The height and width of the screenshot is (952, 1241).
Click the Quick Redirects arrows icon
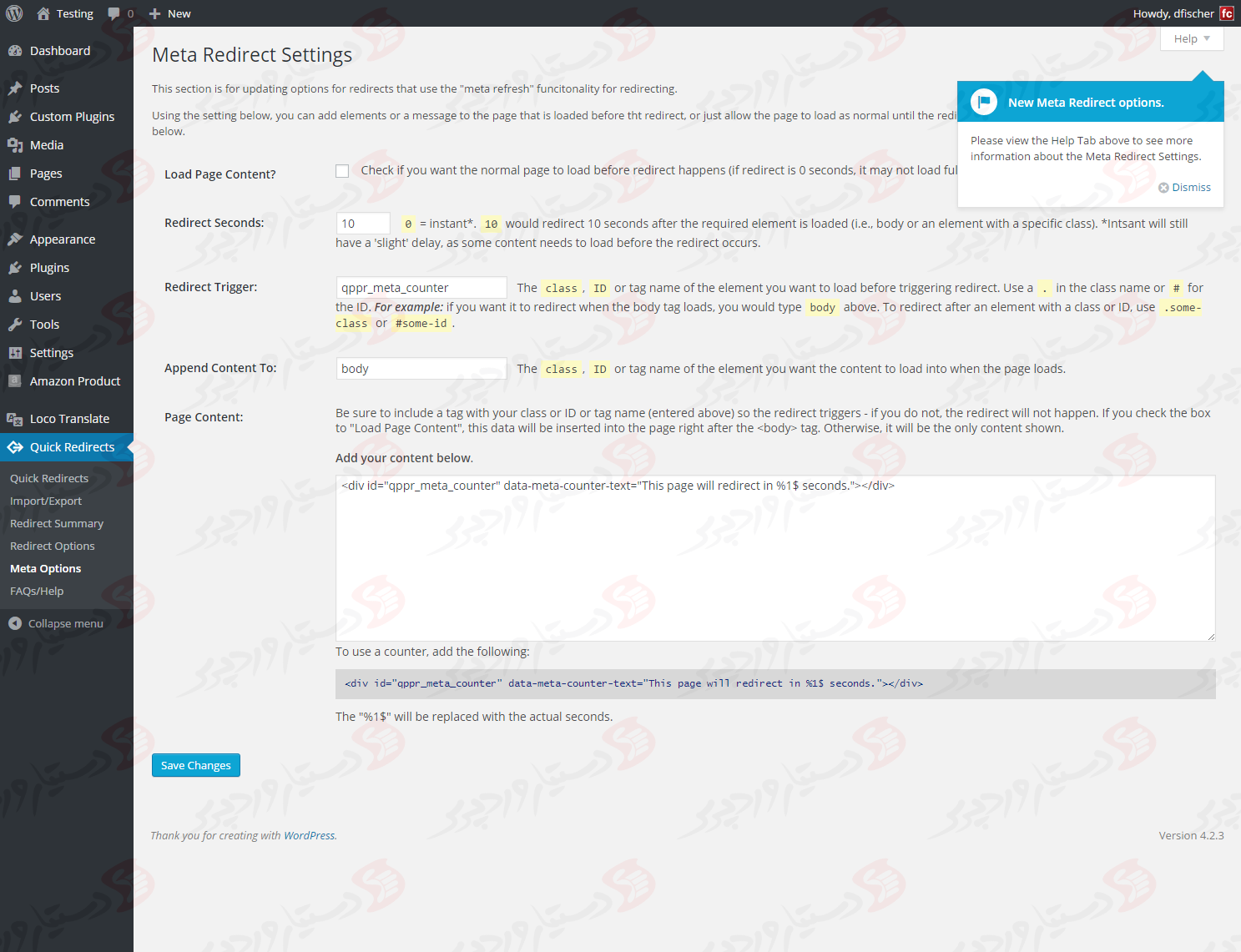(x=16, y=446)
